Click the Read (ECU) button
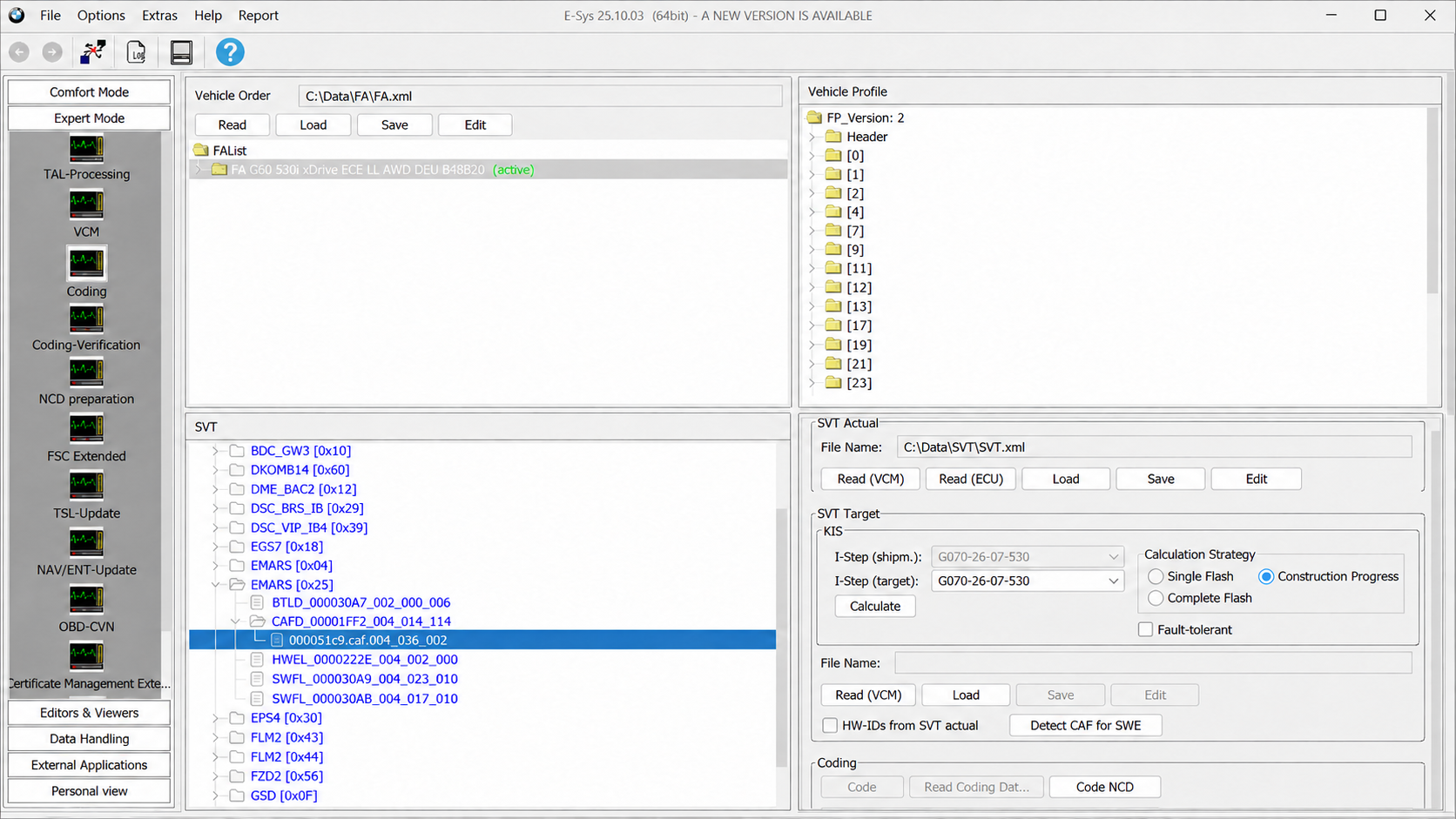The image size is (1456, 819). [971, 479]
